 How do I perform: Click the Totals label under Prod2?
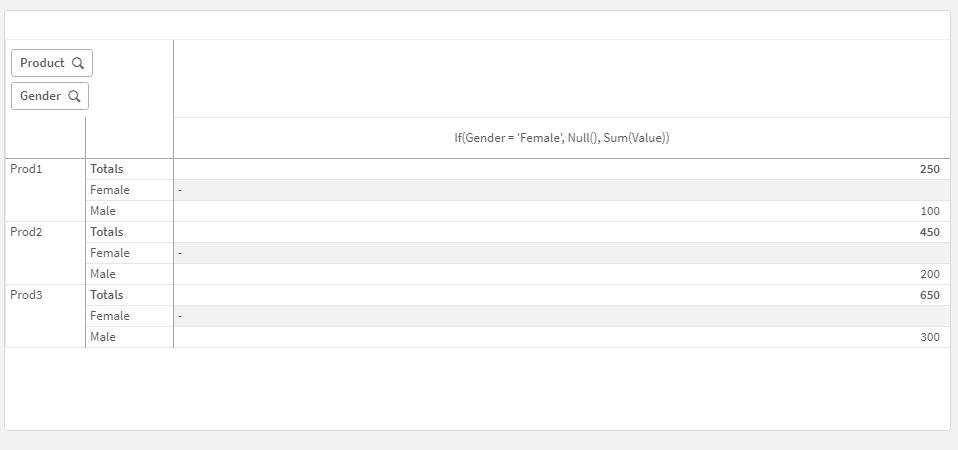click(x=107, y=232)
